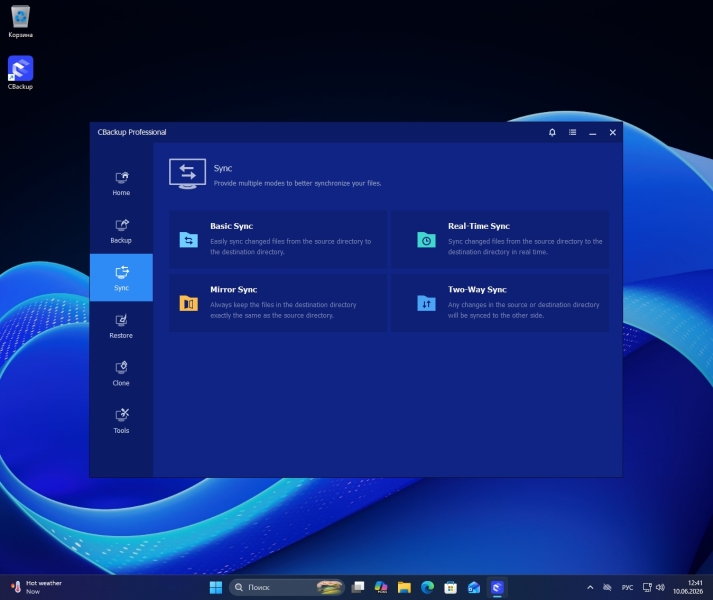Switch to the Backup sidebar tab
The height and width of the screenshot is (600, 713).
click(121, 231)
